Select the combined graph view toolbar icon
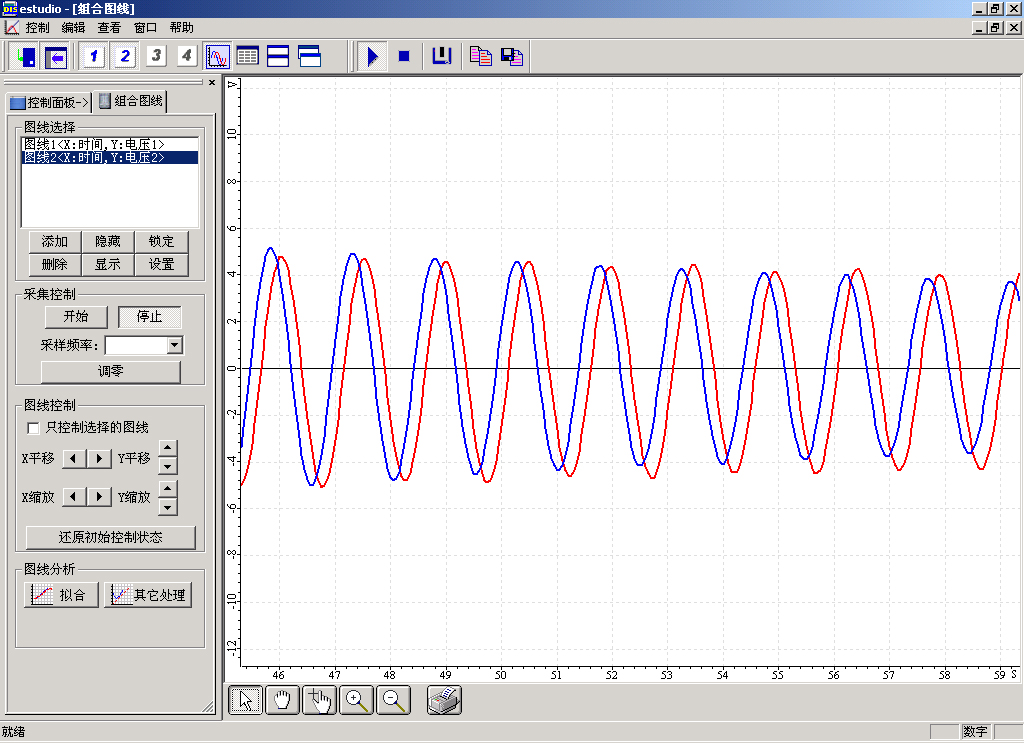Screen dimensions: 1024x743 [217, 56]
